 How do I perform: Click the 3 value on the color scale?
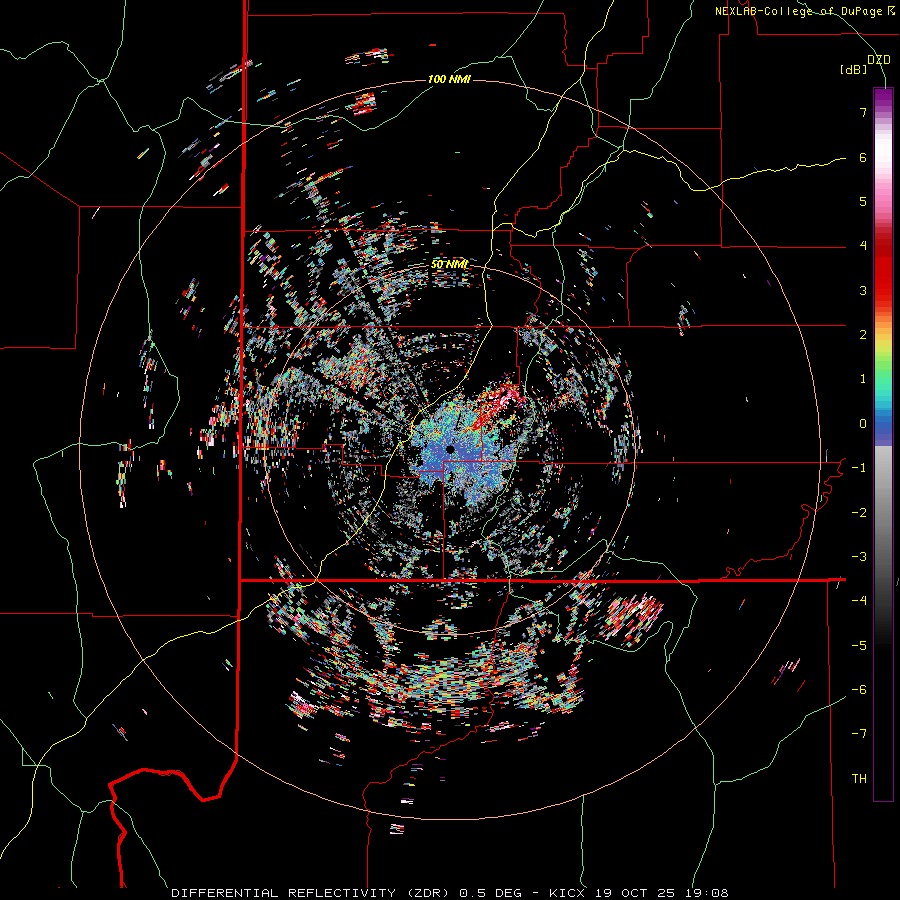863,290
